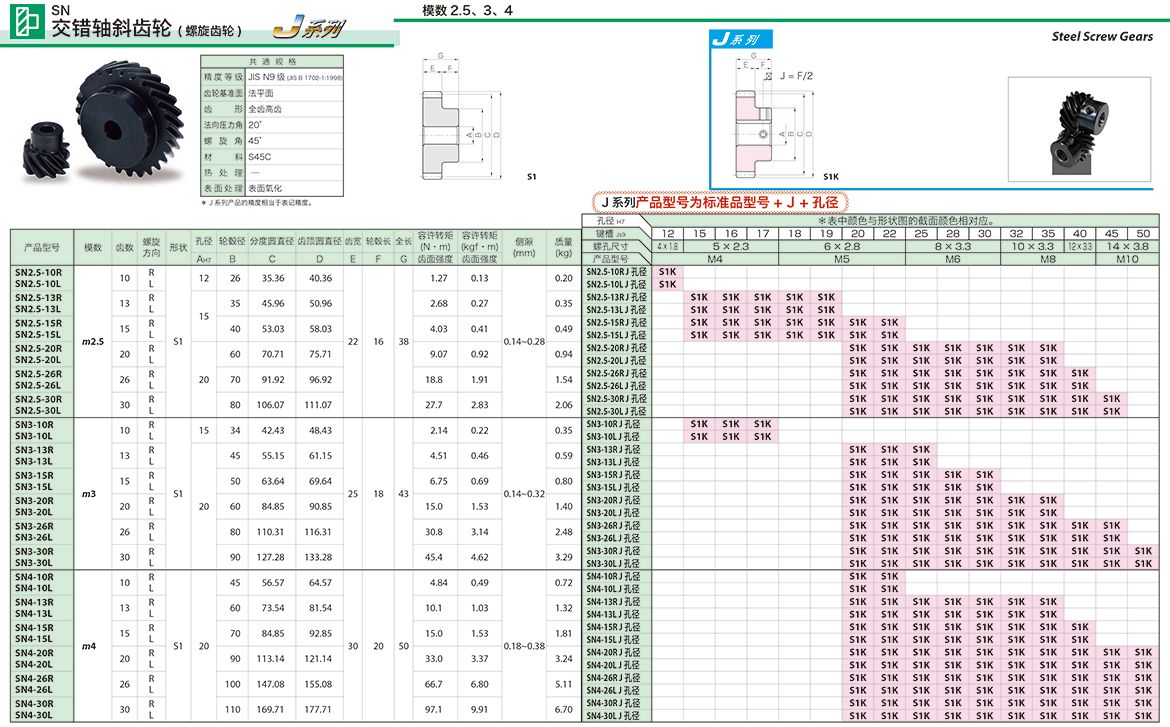Click the S45C material value in spec table

260,157
